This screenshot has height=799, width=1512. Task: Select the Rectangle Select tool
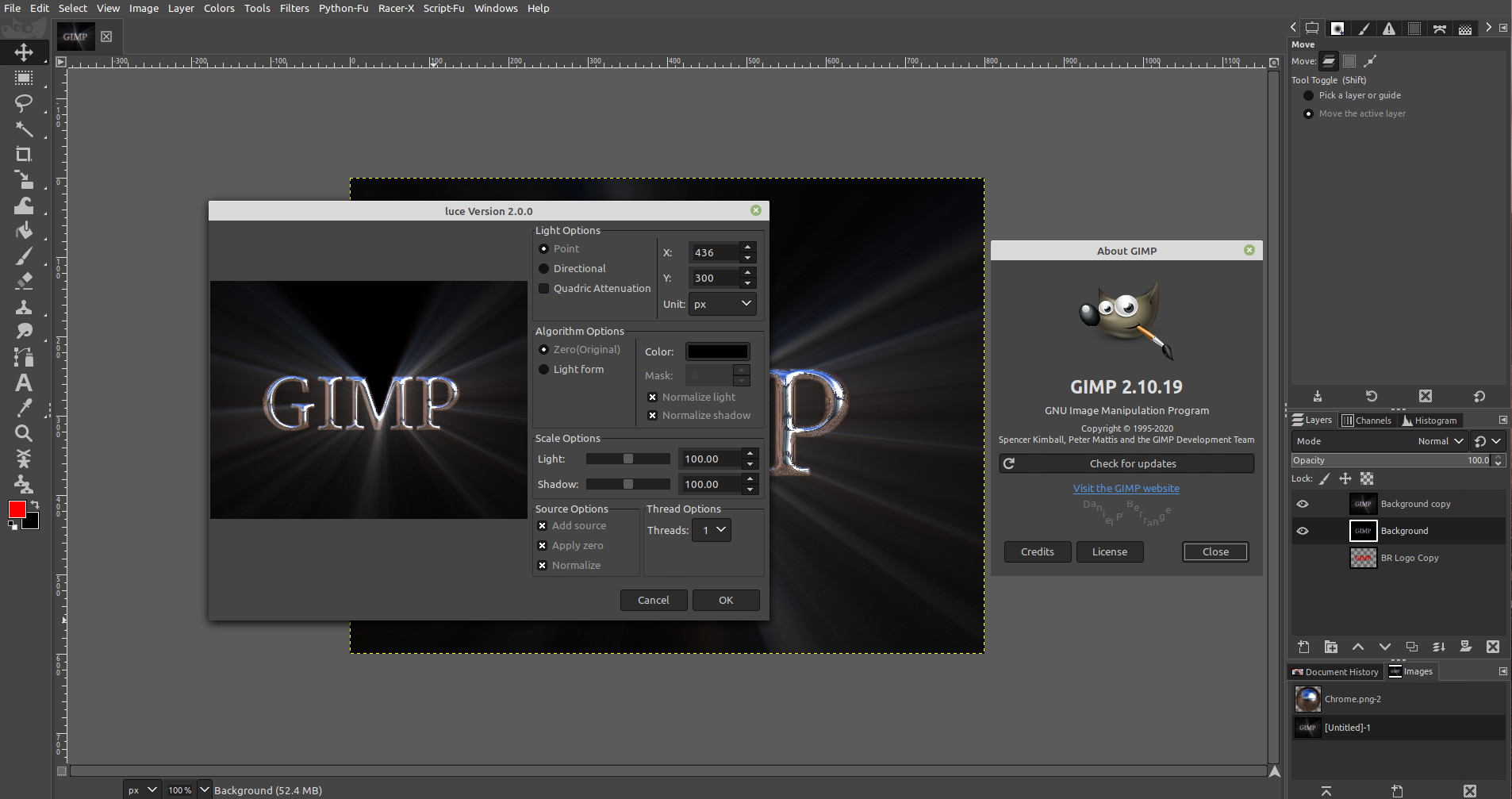(24, 78)
